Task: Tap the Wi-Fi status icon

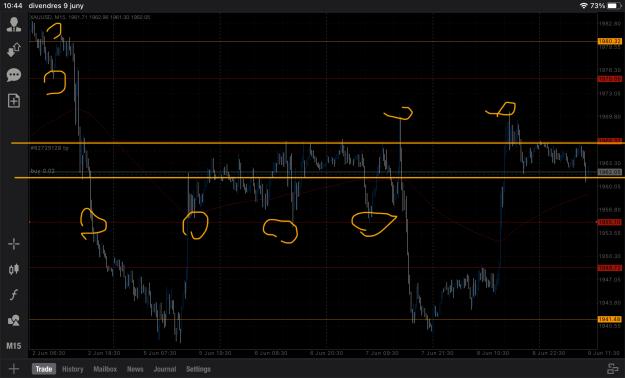Action: (x=584, y=6)
